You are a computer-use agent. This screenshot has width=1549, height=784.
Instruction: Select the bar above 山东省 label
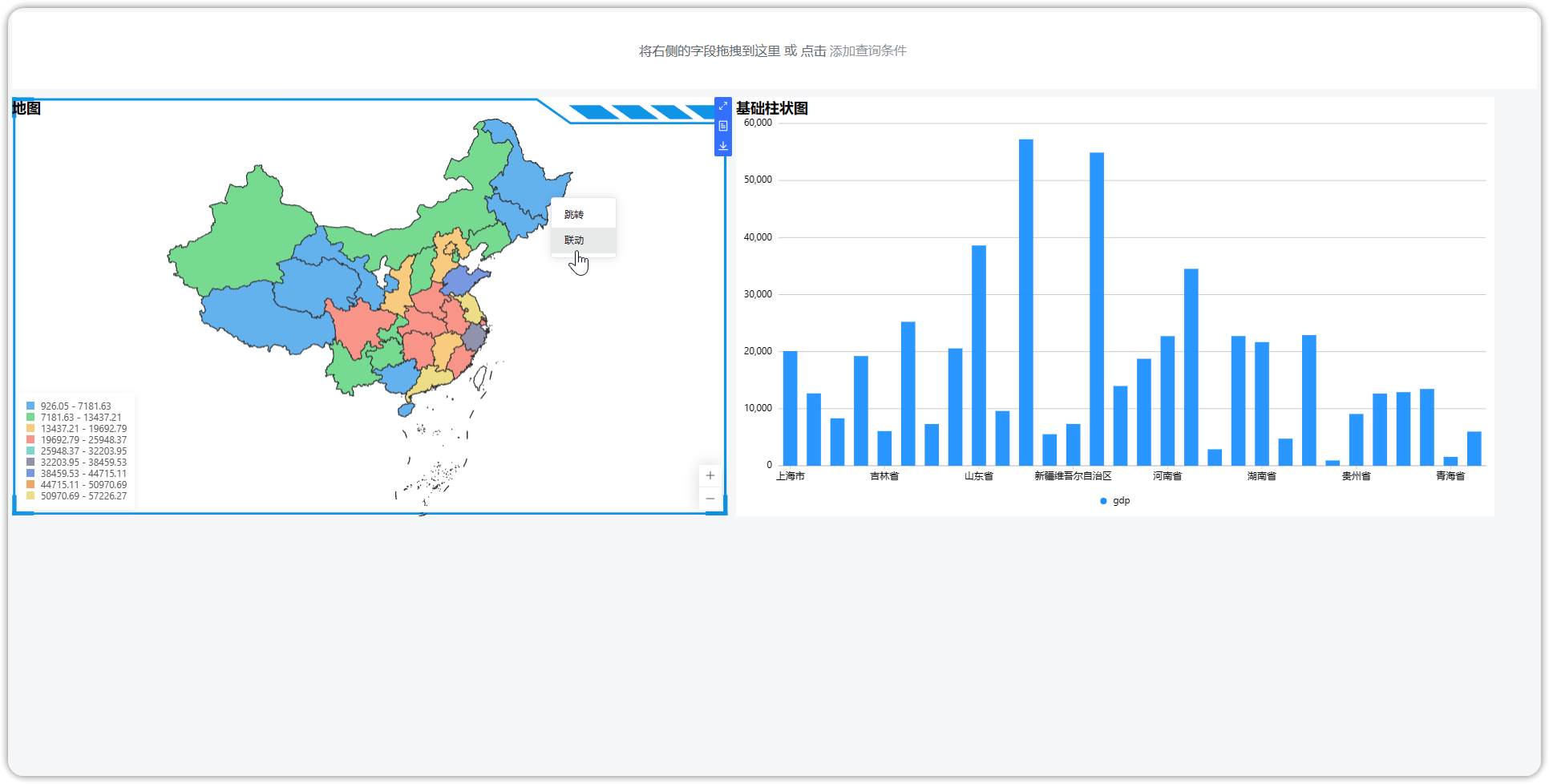pos(979,355)
